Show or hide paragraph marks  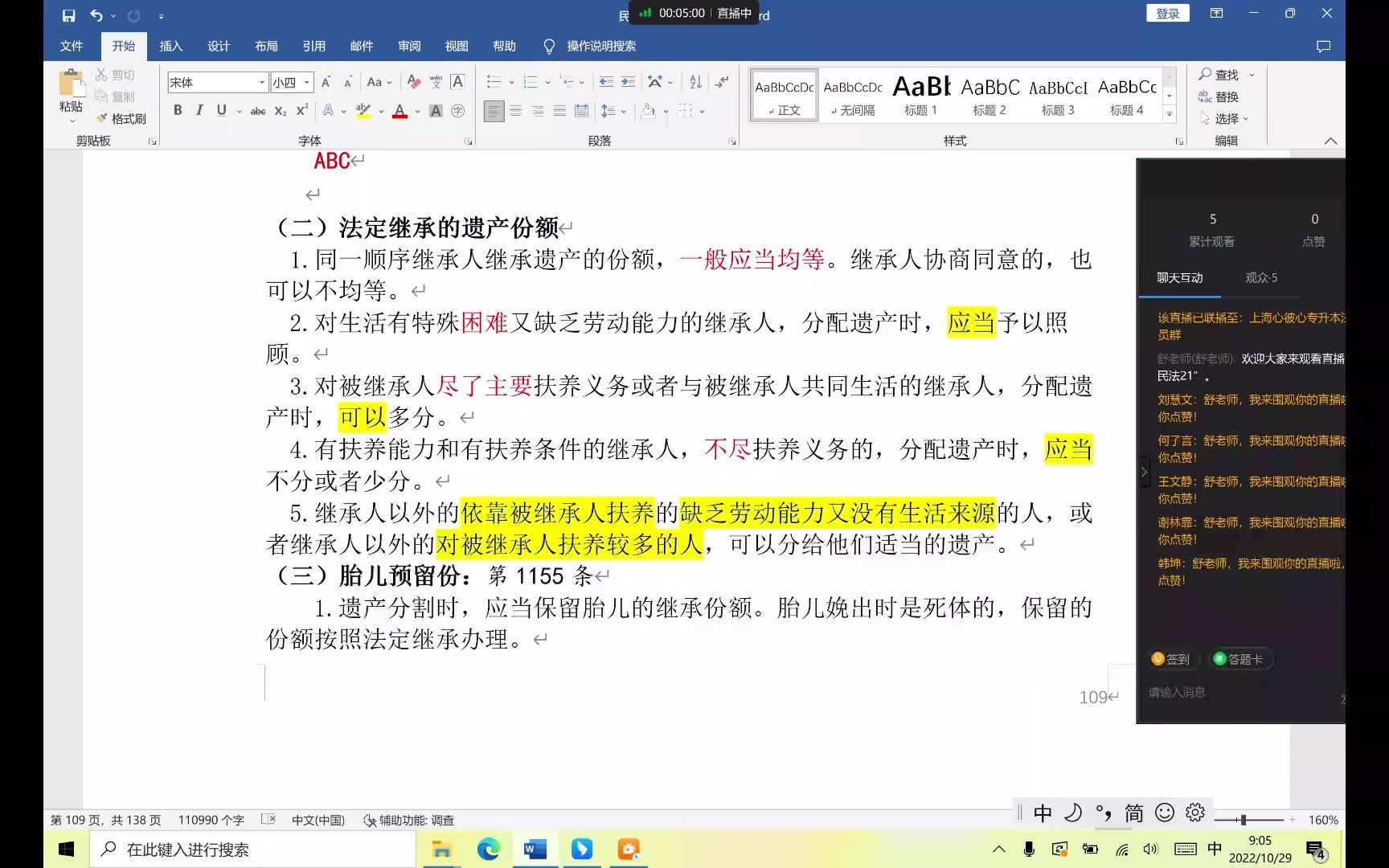(x=722, y=82)
